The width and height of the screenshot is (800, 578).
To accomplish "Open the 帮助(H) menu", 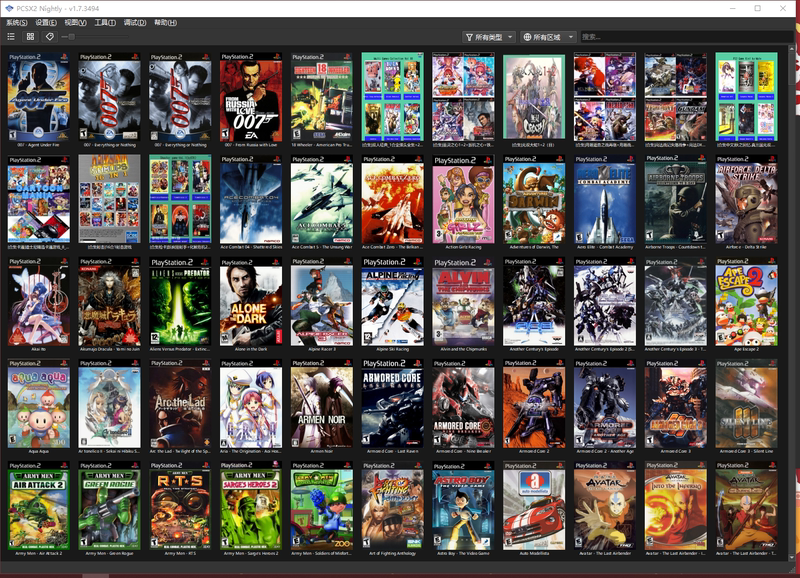I will pyautogui.click(x=165, y=22).
